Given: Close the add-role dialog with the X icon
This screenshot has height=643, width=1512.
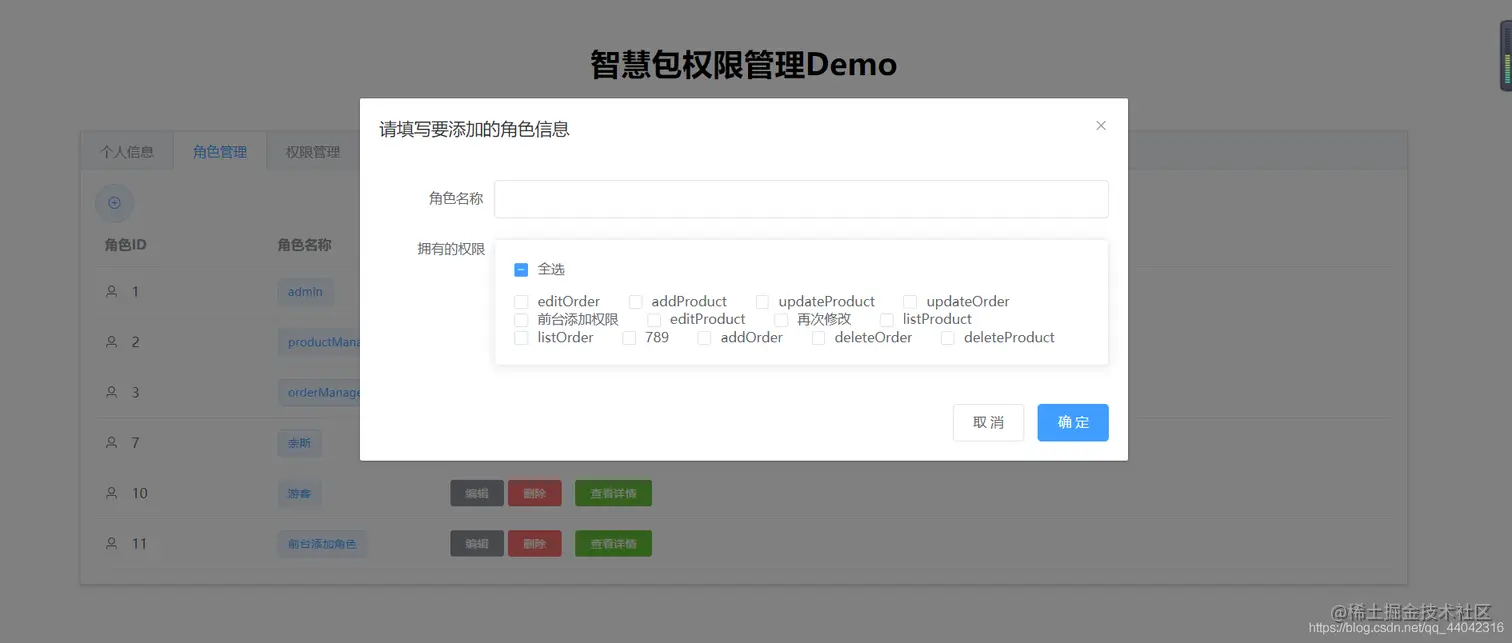Looking at the screenshot, I should 1101,126.
